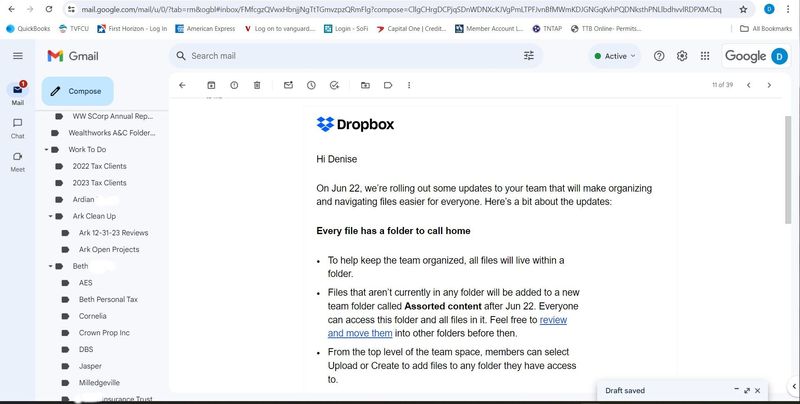
Task: Open search filter options icon
Action: pos(529,56)
